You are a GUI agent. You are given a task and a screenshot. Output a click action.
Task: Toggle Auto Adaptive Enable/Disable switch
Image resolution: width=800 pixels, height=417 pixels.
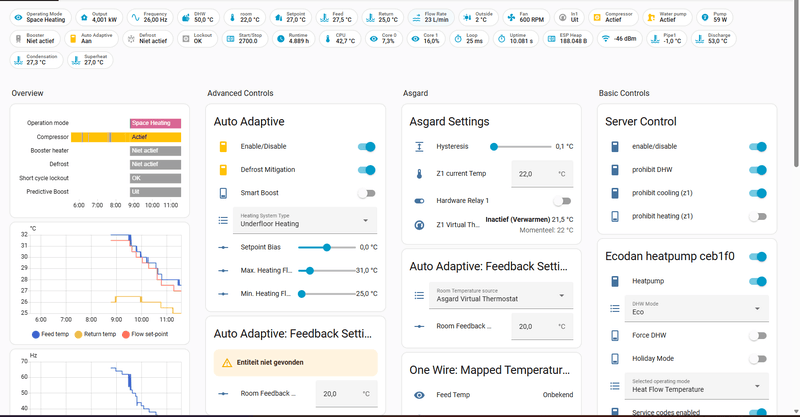click(x=367, y=146)
